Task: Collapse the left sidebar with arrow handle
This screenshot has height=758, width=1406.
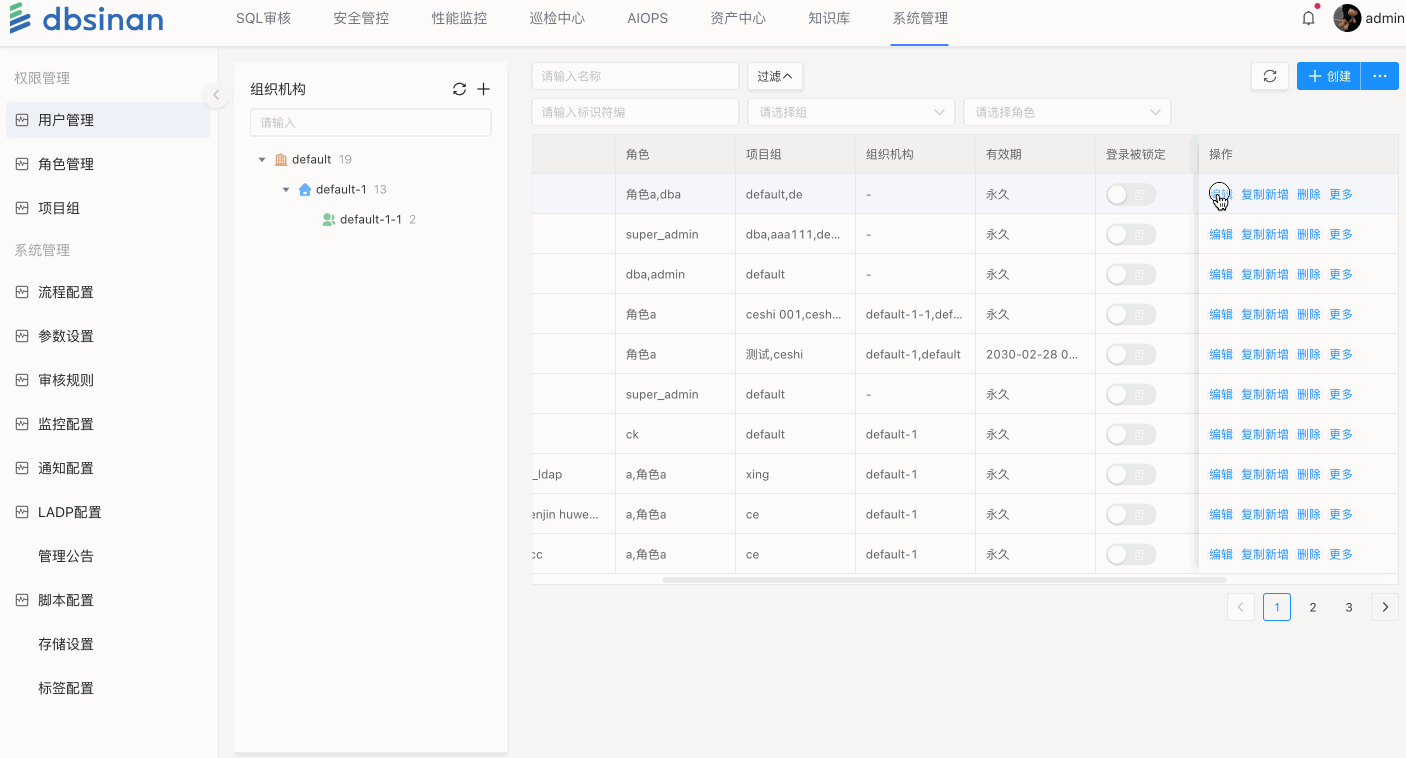Action: point(215,95)
